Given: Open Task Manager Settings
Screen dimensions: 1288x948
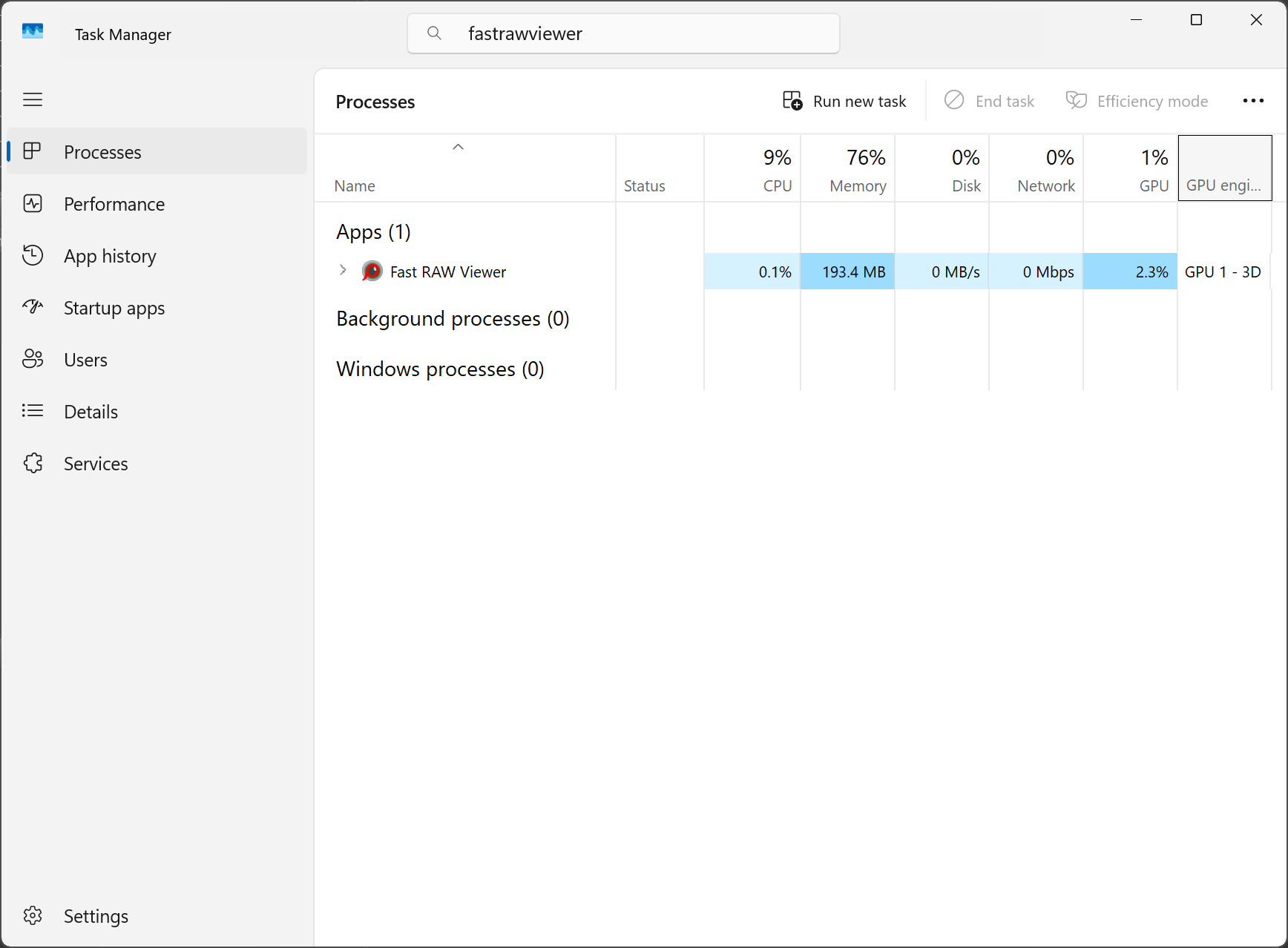Looking at the screenshot, I should pyautogui.click(x=157, y=915).
